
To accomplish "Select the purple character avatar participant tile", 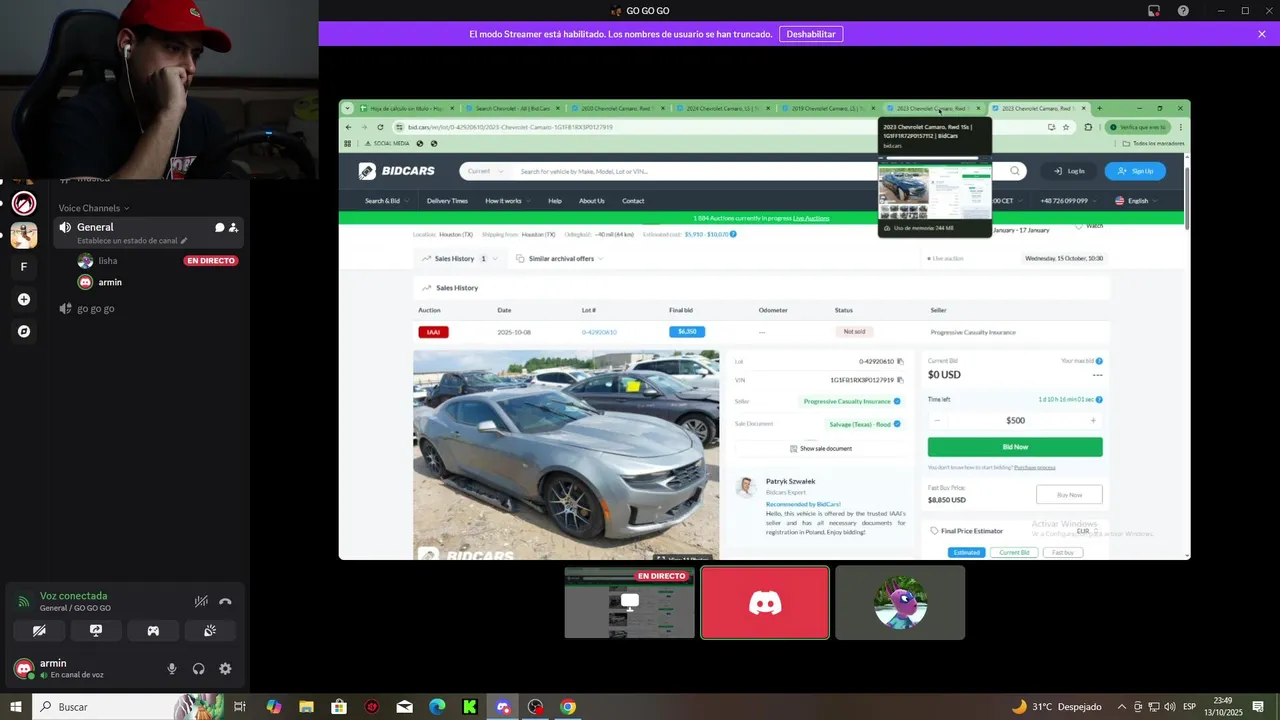I will tap(900, 603).
